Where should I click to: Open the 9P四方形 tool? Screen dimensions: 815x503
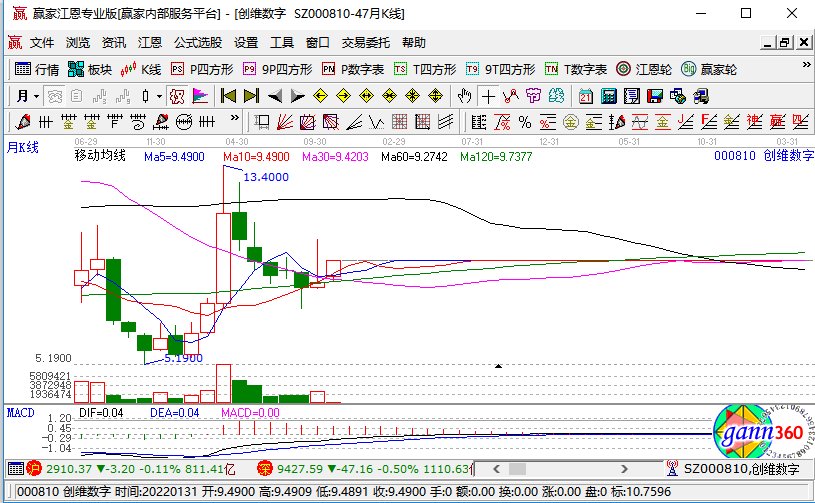(278, 69)
